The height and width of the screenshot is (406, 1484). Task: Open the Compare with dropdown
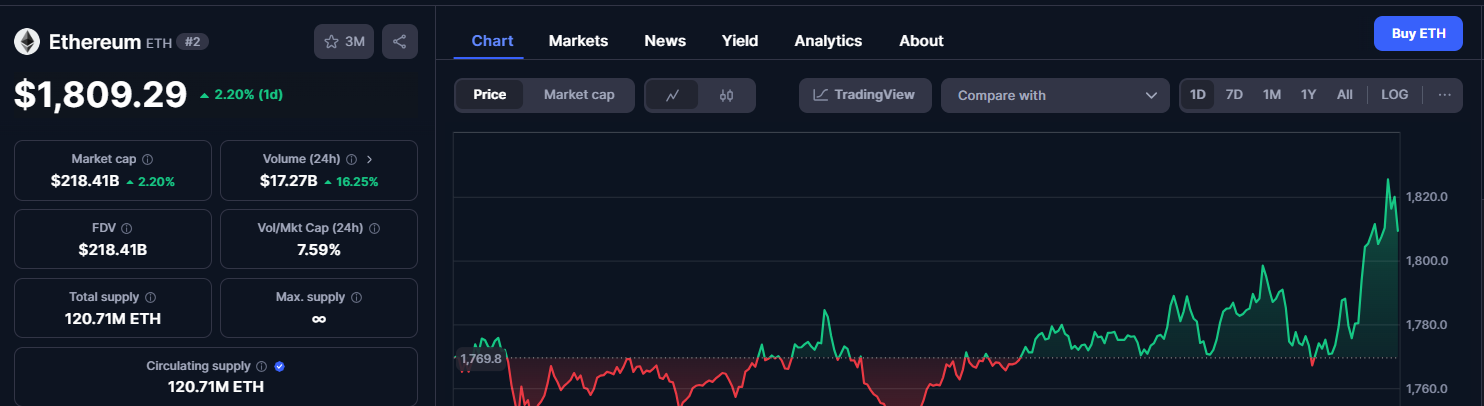pyautogui.click(x=1055, y=95)
